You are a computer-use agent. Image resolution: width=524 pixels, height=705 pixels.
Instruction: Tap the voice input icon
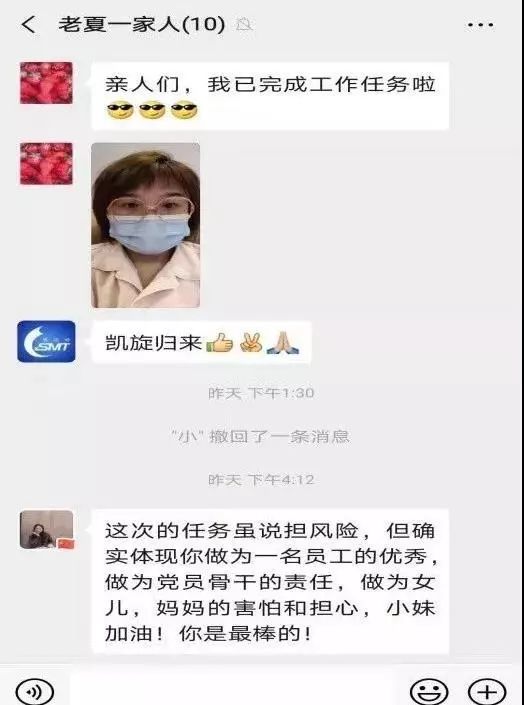[x=35, y=692]
